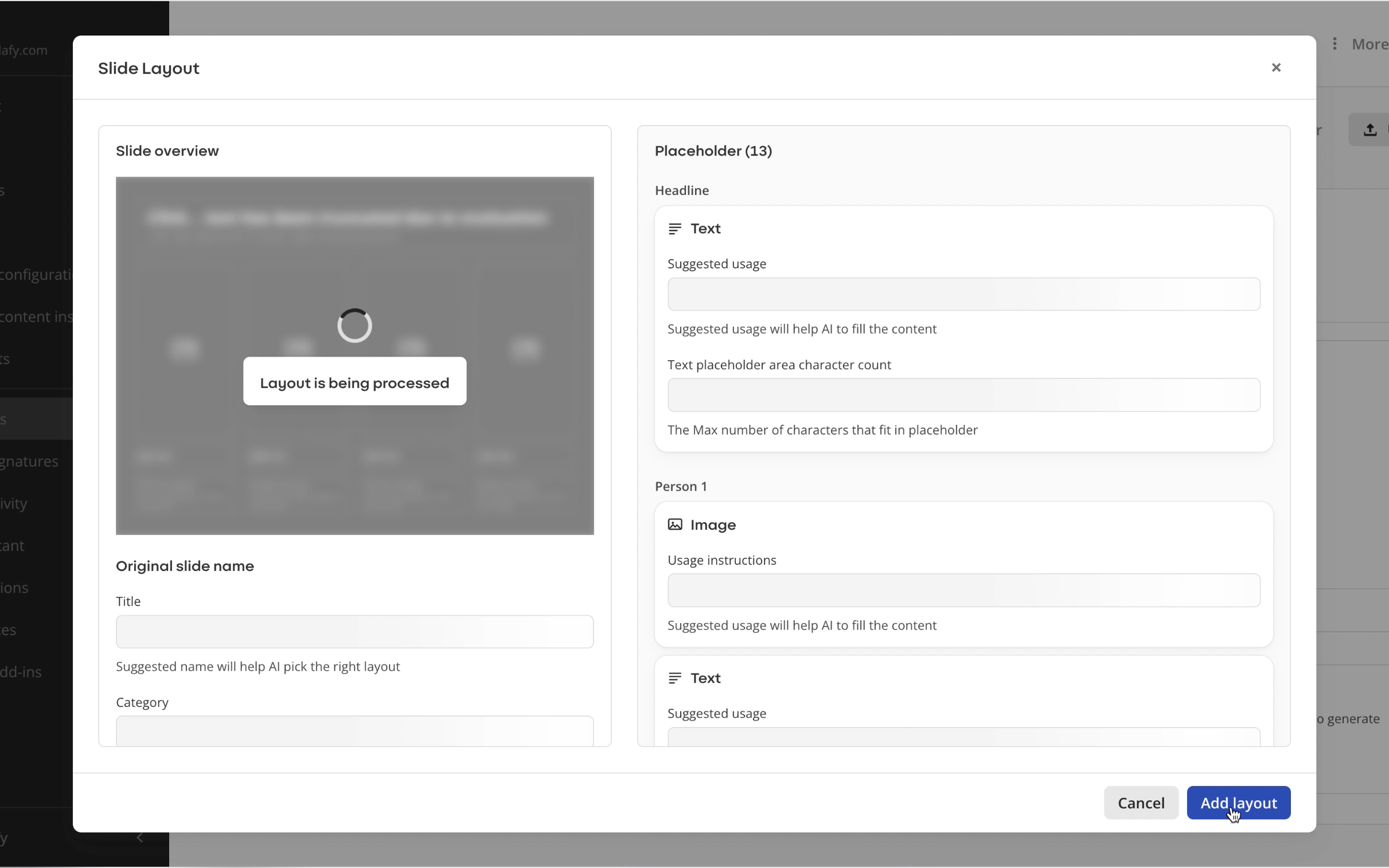This screenshot has height=868, width=1389.
Task: Collapse the sidebar with chevron arrow
Action: click(139, 838)
